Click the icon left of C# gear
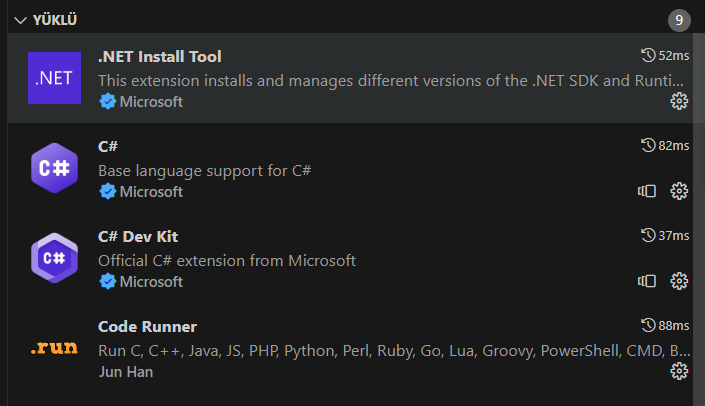 647,191
